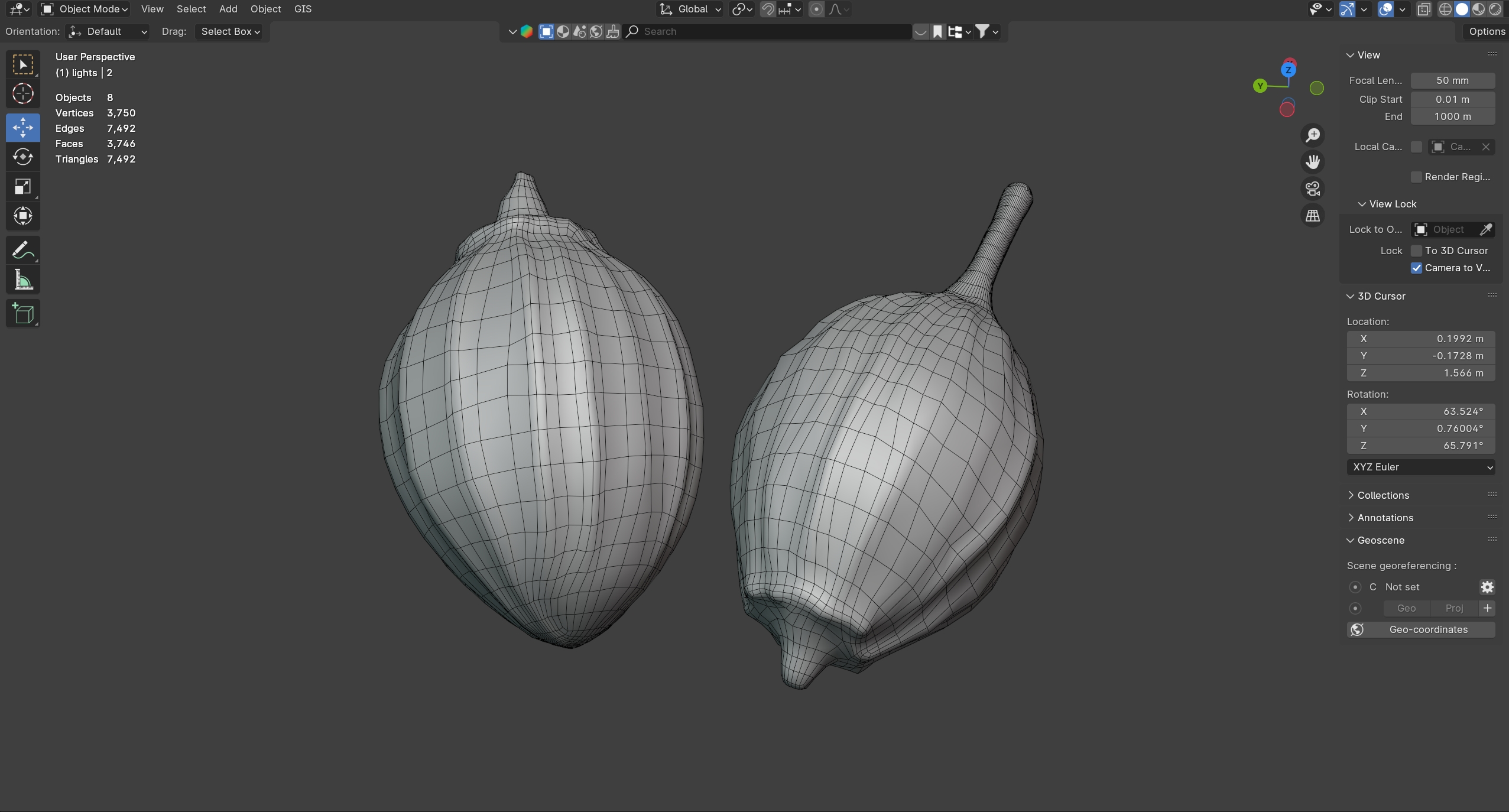This screenshot has height=812, width=1509.
Task: Click the Options button
Action: coord(1487,31)
